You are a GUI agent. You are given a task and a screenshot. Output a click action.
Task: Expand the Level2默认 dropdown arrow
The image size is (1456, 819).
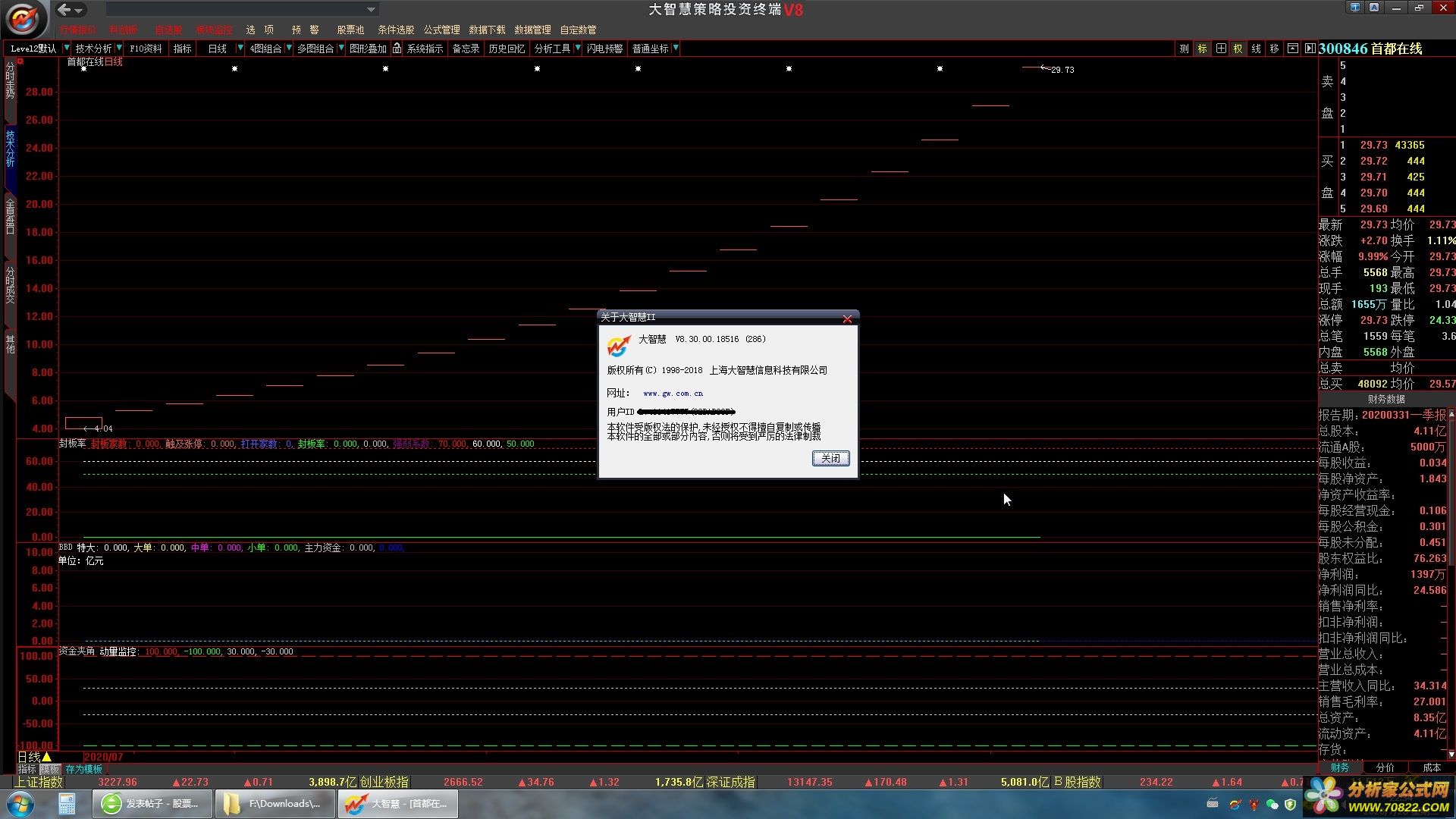tap(67, 49)
